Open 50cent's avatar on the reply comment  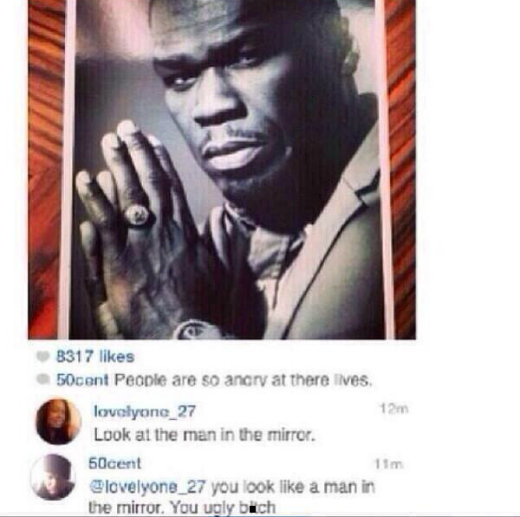[52, 477]
